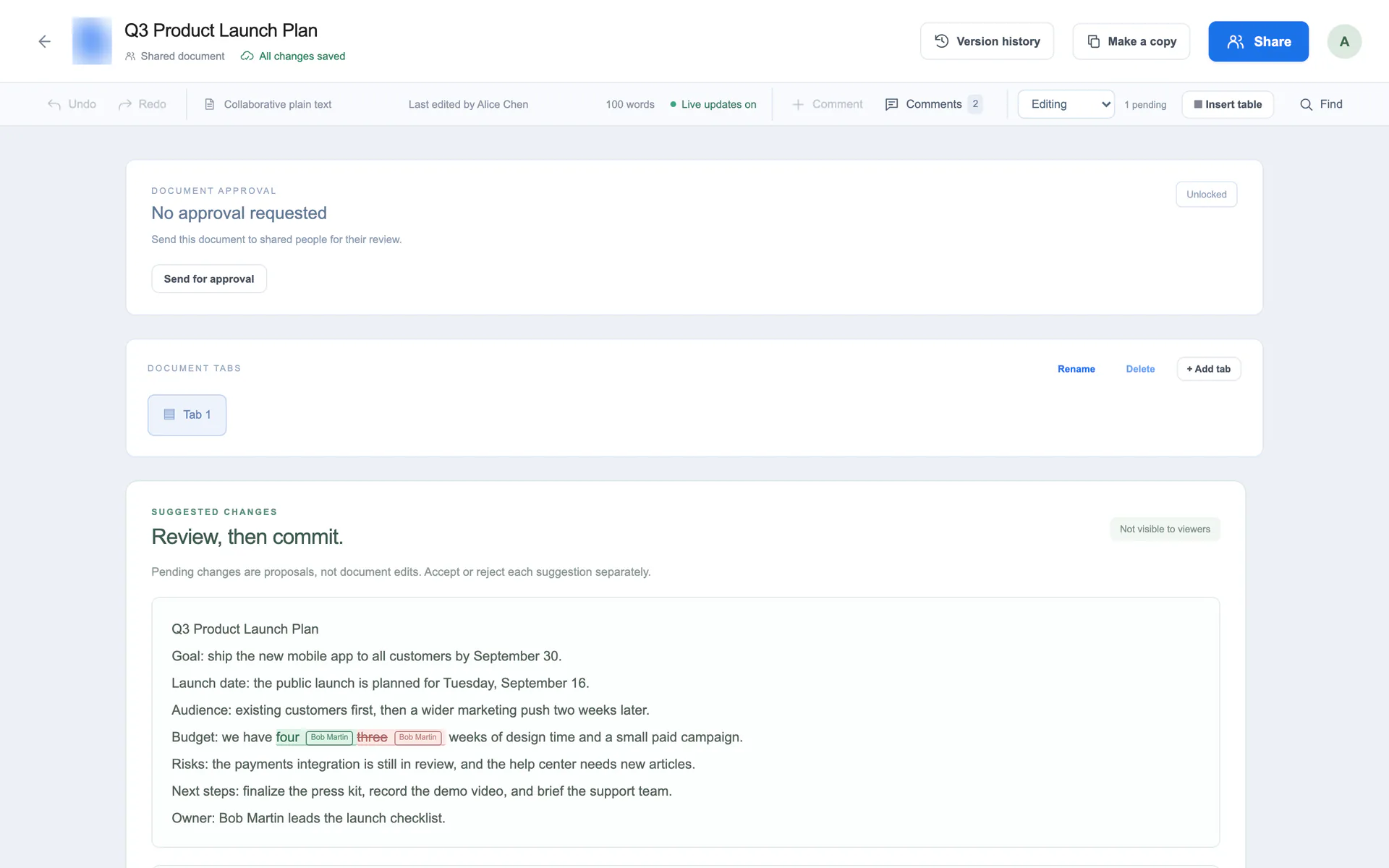Viewport: 1389px width, 868px height.
Task: Click the 'Risks:' line in the document
Action: [433, 764]
